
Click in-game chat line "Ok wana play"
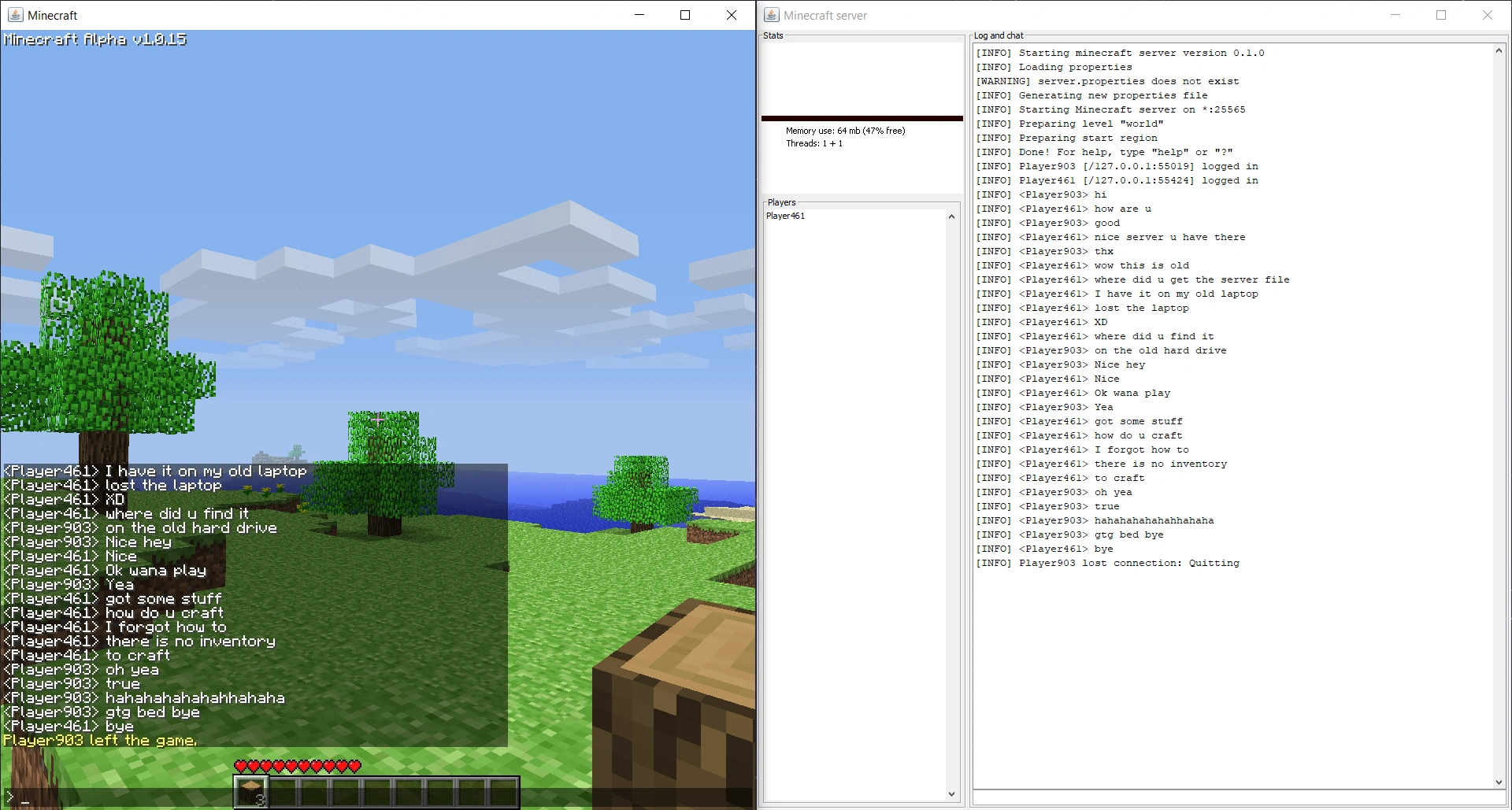[105, 570]
